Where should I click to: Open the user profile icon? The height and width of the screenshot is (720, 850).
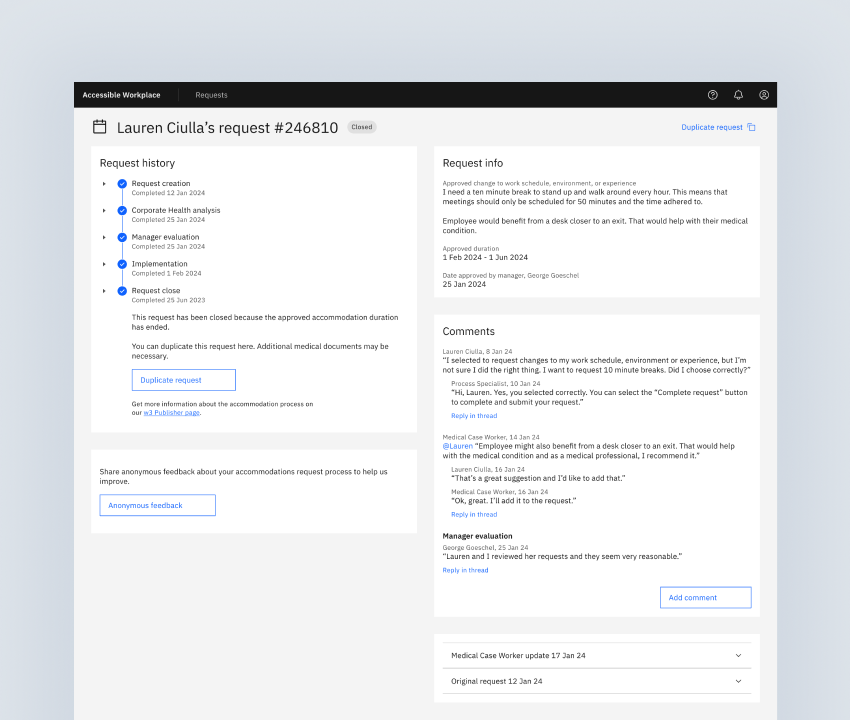(x=764, y=94)
